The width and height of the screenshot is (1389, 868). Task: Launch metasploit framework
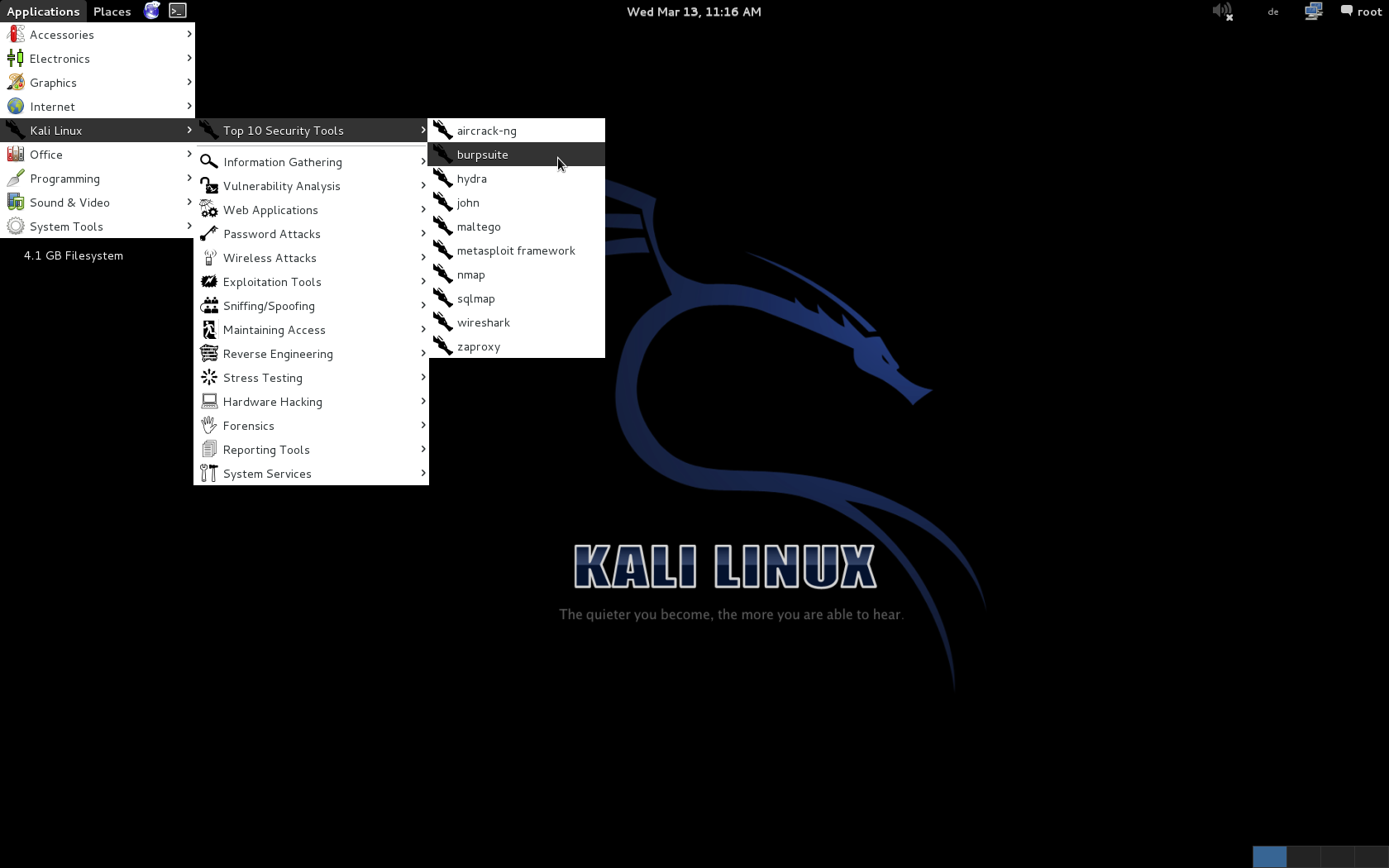tap(517, 250)
